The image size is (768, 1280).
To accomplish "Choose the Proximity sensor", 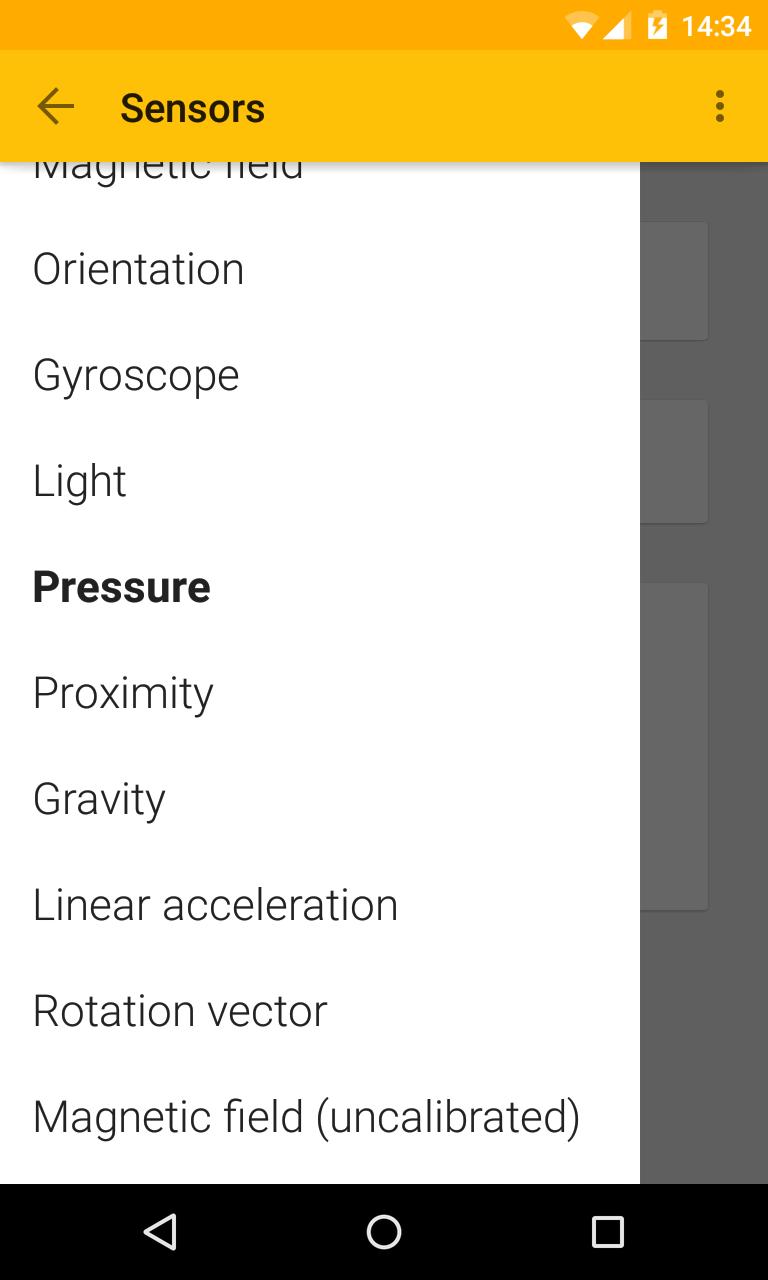I will tap(122, 692).
